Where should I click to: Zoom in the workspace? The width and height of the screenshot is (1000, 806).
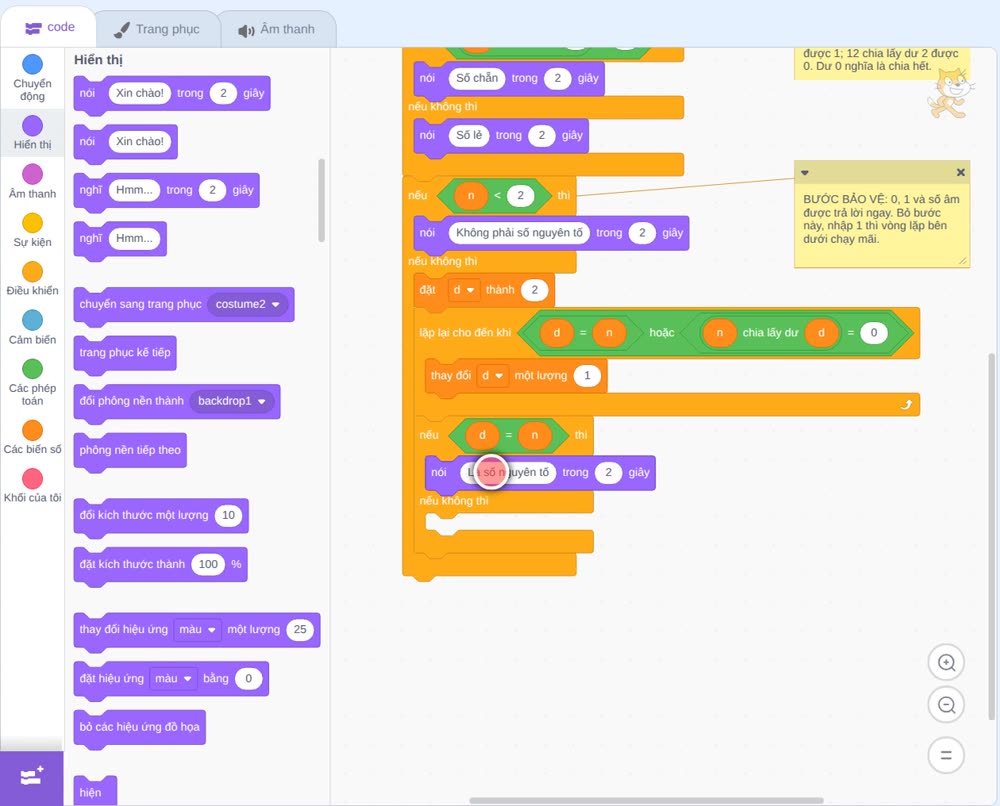click(x=946, y=663)
